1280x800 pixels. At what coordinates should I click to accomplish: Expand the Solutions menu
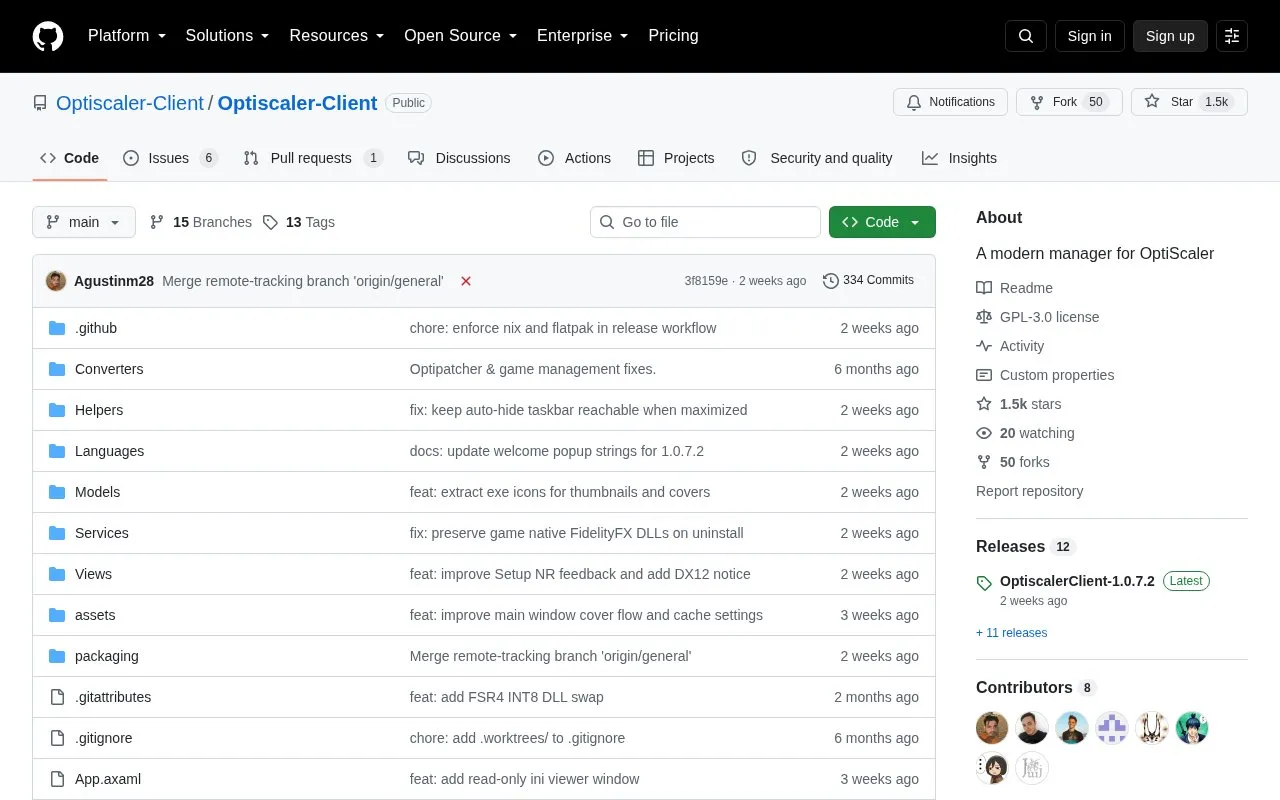tap(227, 36)
